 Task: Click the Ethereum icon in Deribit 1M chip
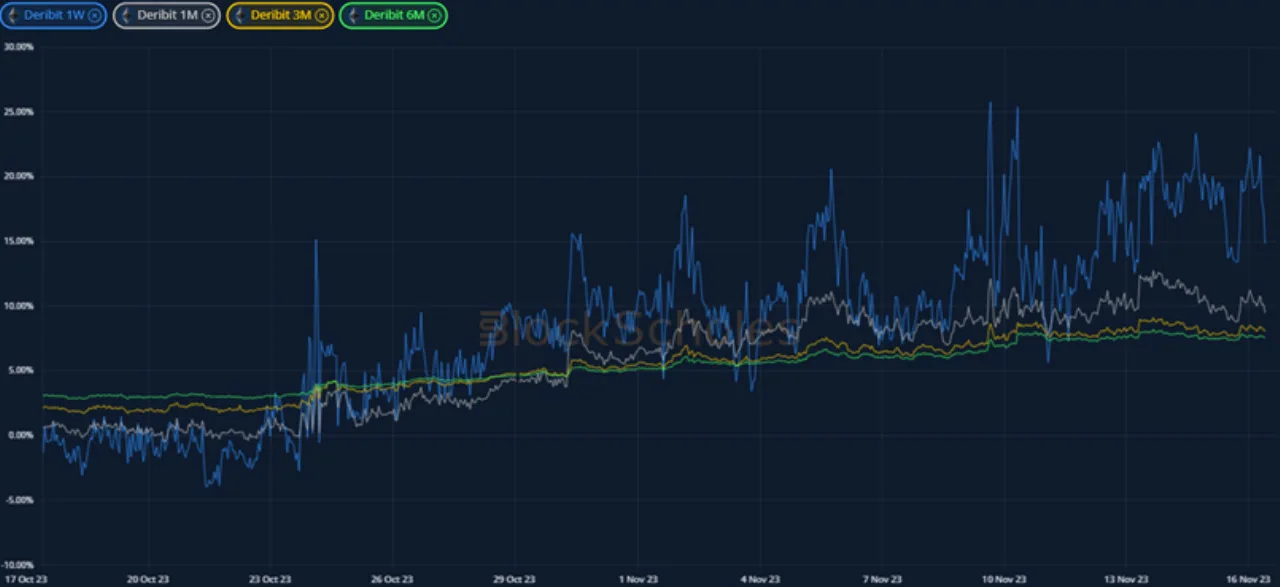(127, 15)
